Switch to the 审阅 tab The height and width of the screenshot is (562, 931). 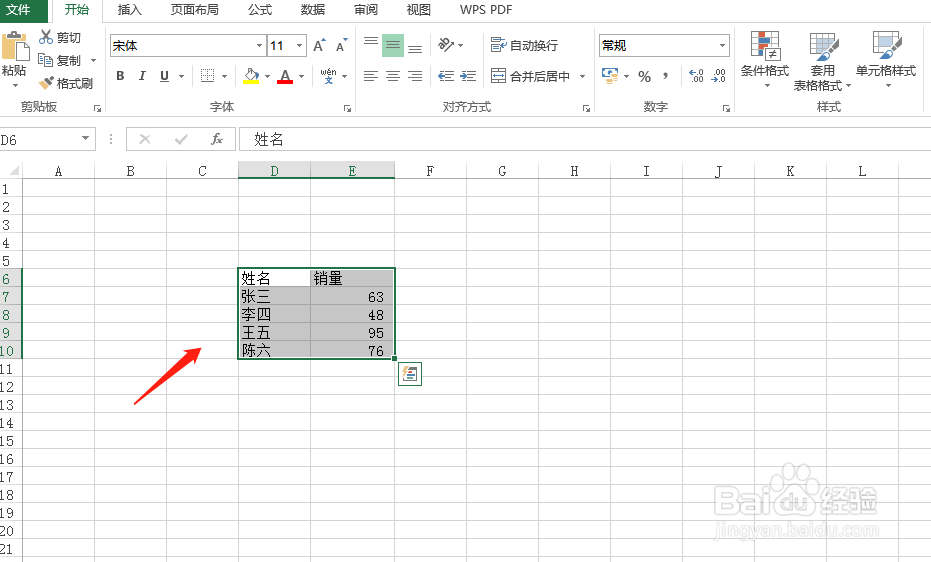pos(366,9)
